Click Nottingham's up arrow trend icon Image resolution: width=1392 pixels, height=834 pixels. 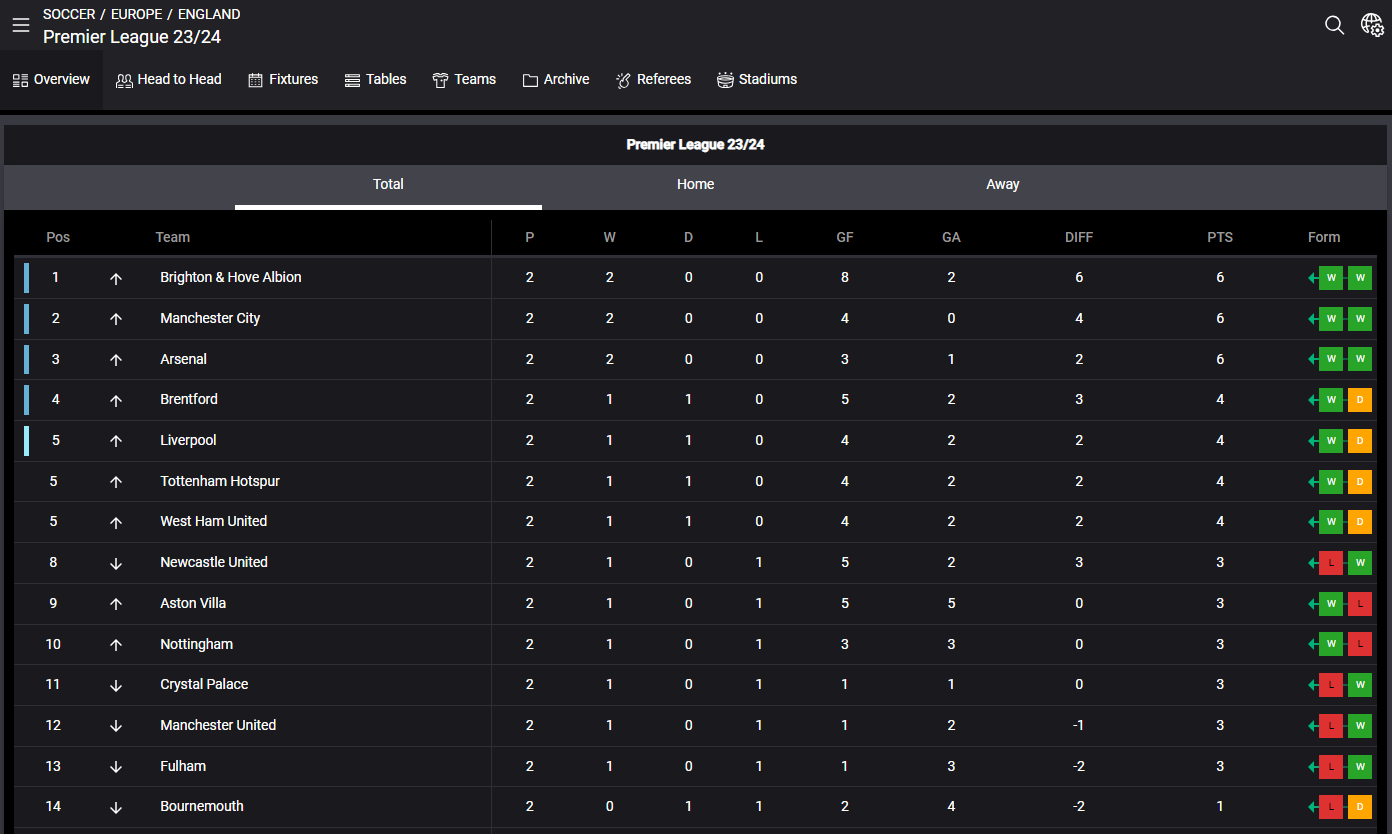click(x=116, y=645)
